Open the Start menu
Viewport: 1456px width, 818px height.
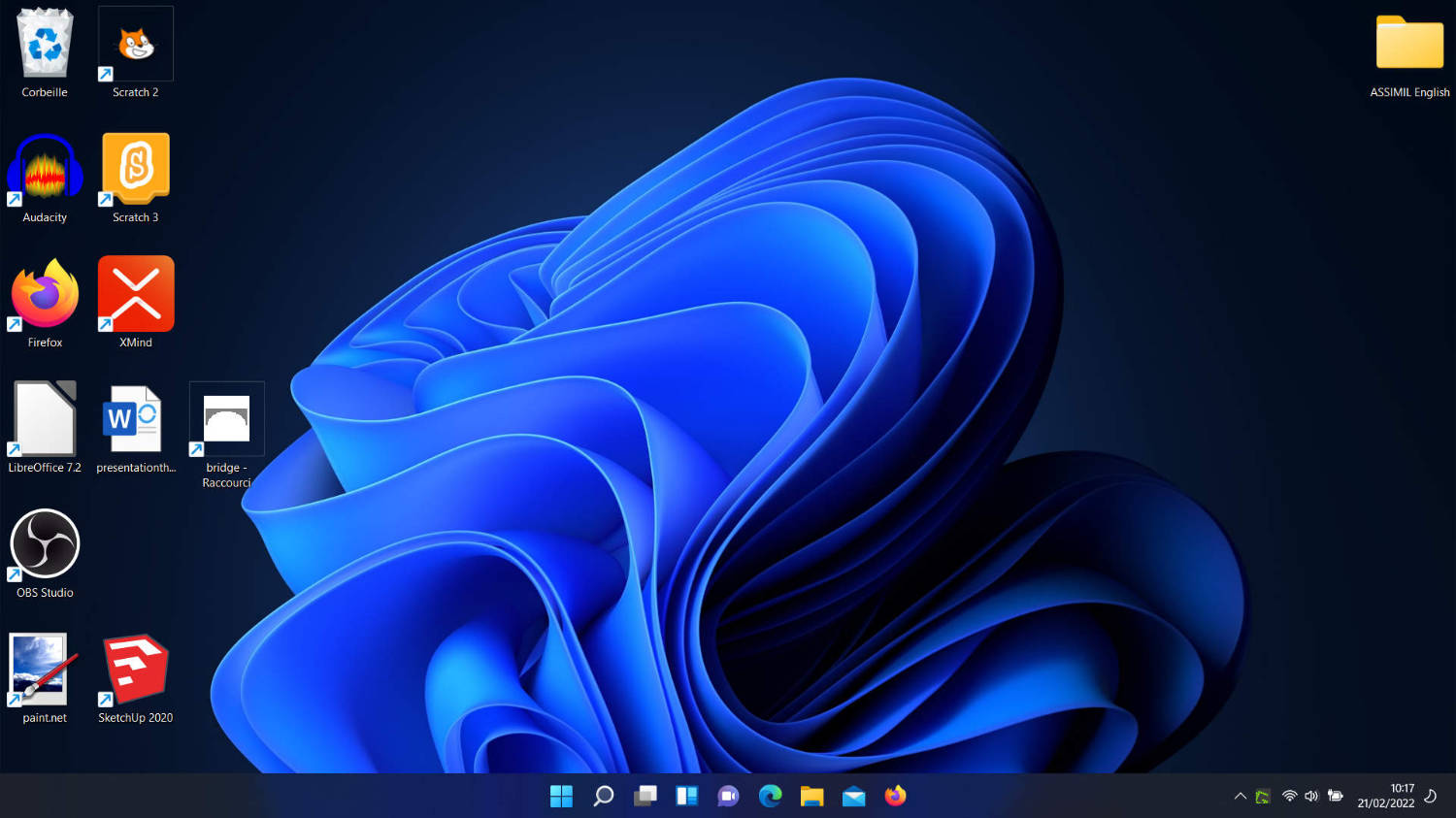click(561, 796)
